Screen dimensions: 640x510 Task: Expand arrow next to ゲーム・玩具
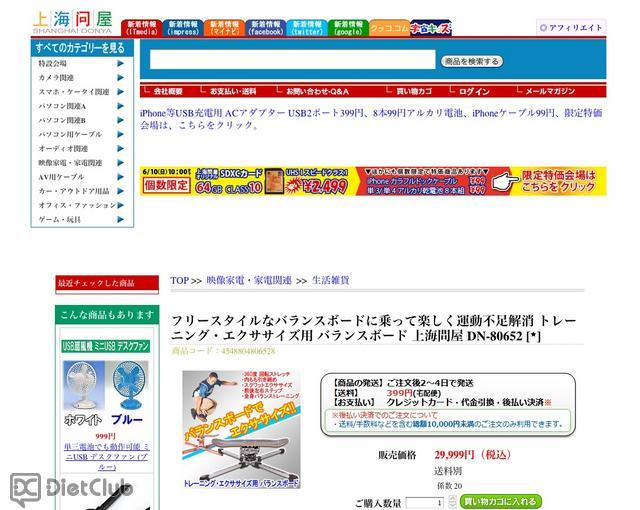(120, 219)
